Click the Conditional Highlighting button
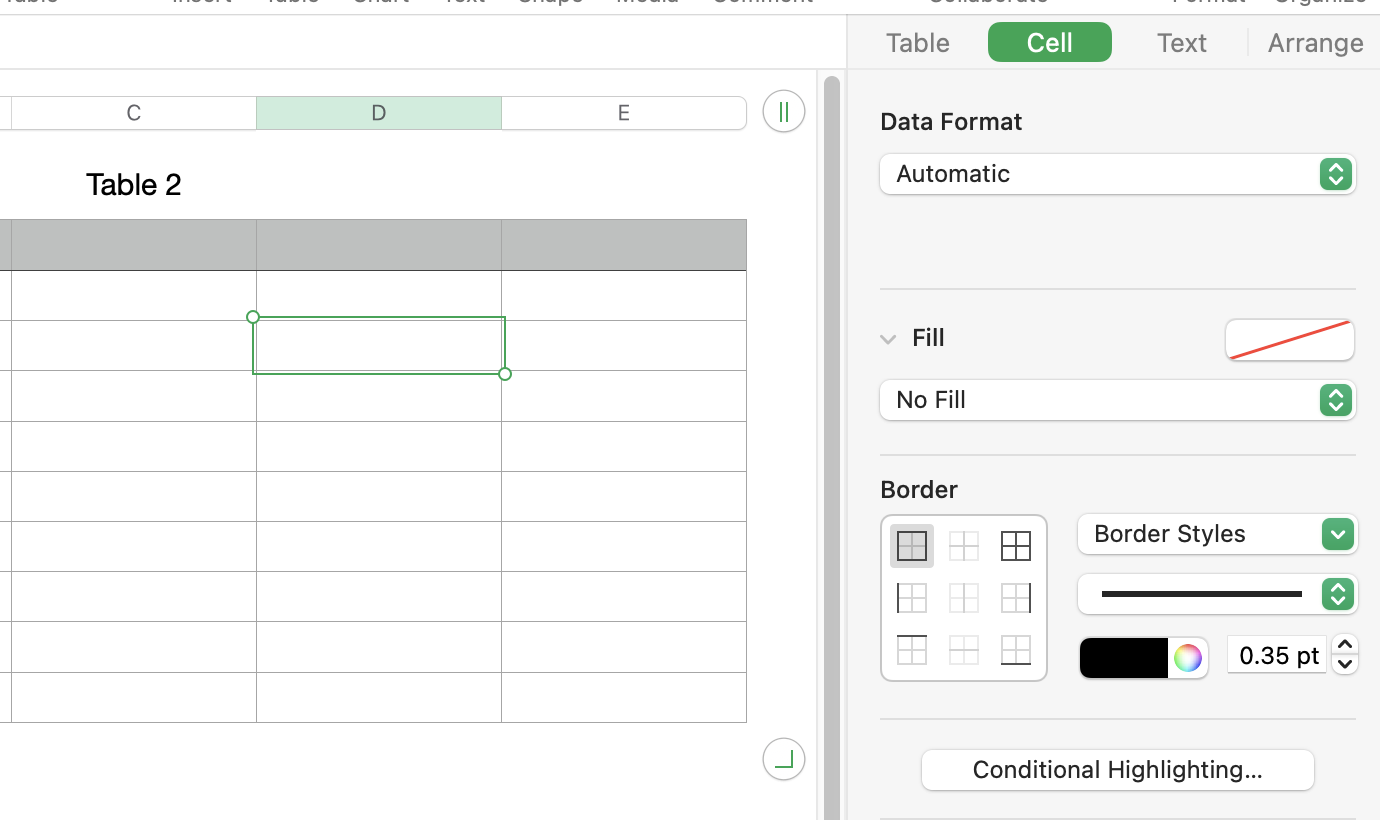This screenshot has height=820, width=1380. 1118,770
